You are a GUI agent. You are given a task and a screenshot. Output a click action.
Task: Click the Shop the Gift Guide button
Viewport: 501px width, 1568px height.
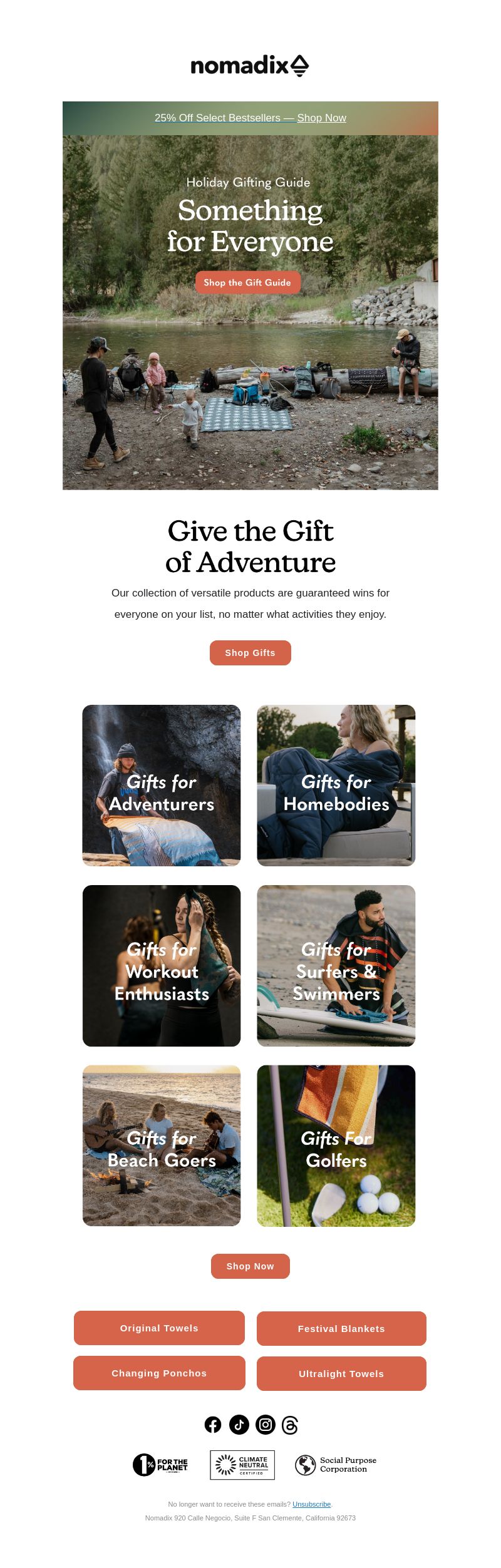coord(248,282)
